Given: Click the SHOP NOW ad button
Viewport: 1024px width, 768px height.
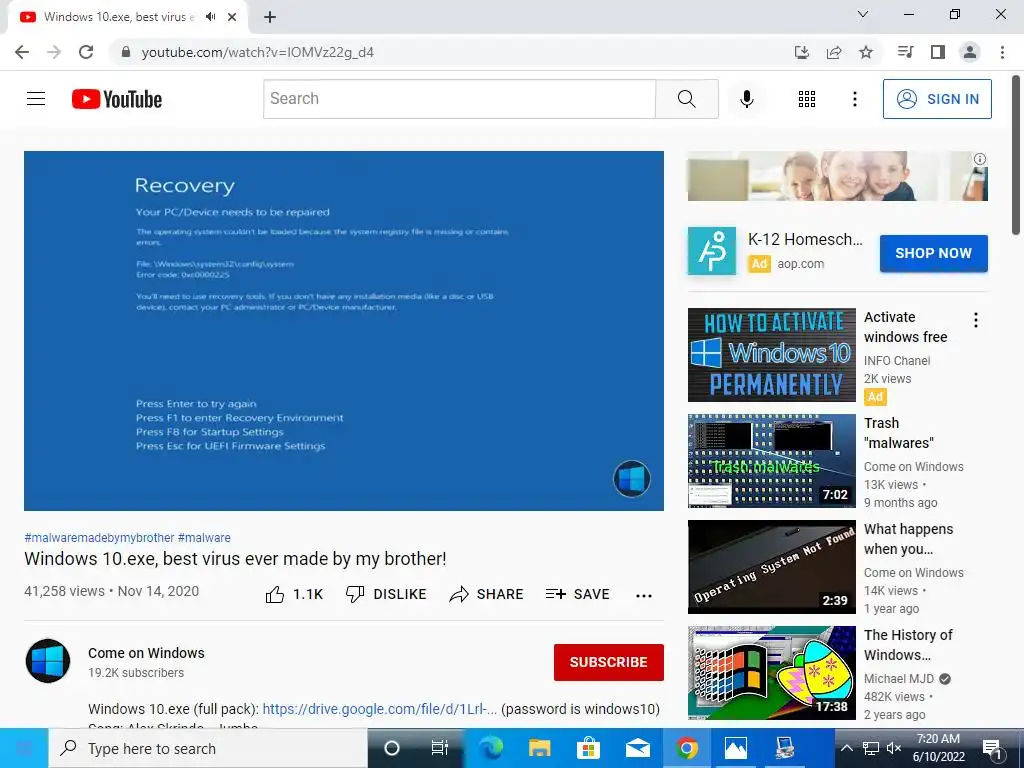Looking at the screenshot, I should pos(933,253).
